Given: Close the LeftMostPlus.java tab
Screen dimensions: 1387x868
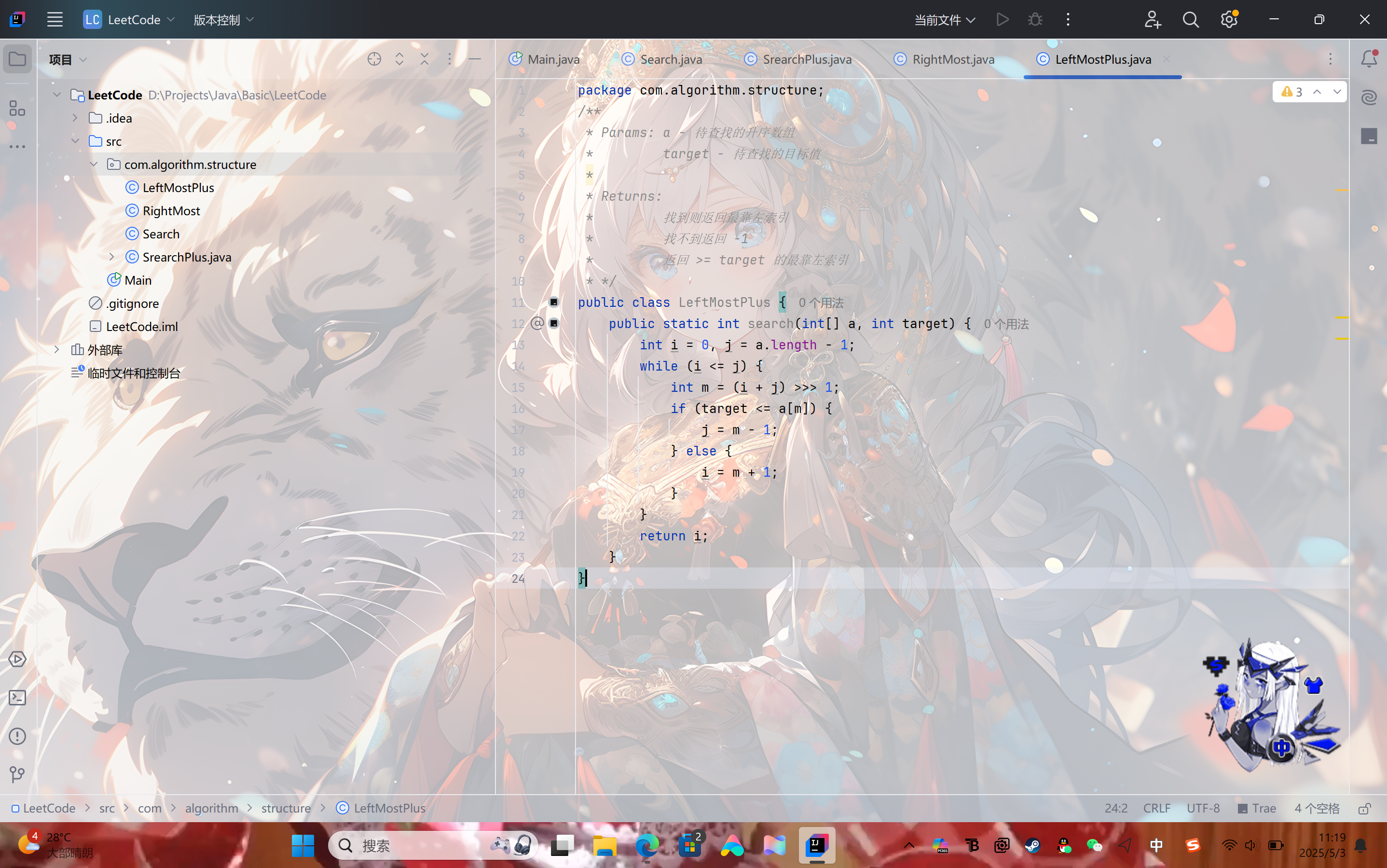Looking at the screenshot, I should (1166, 59).
